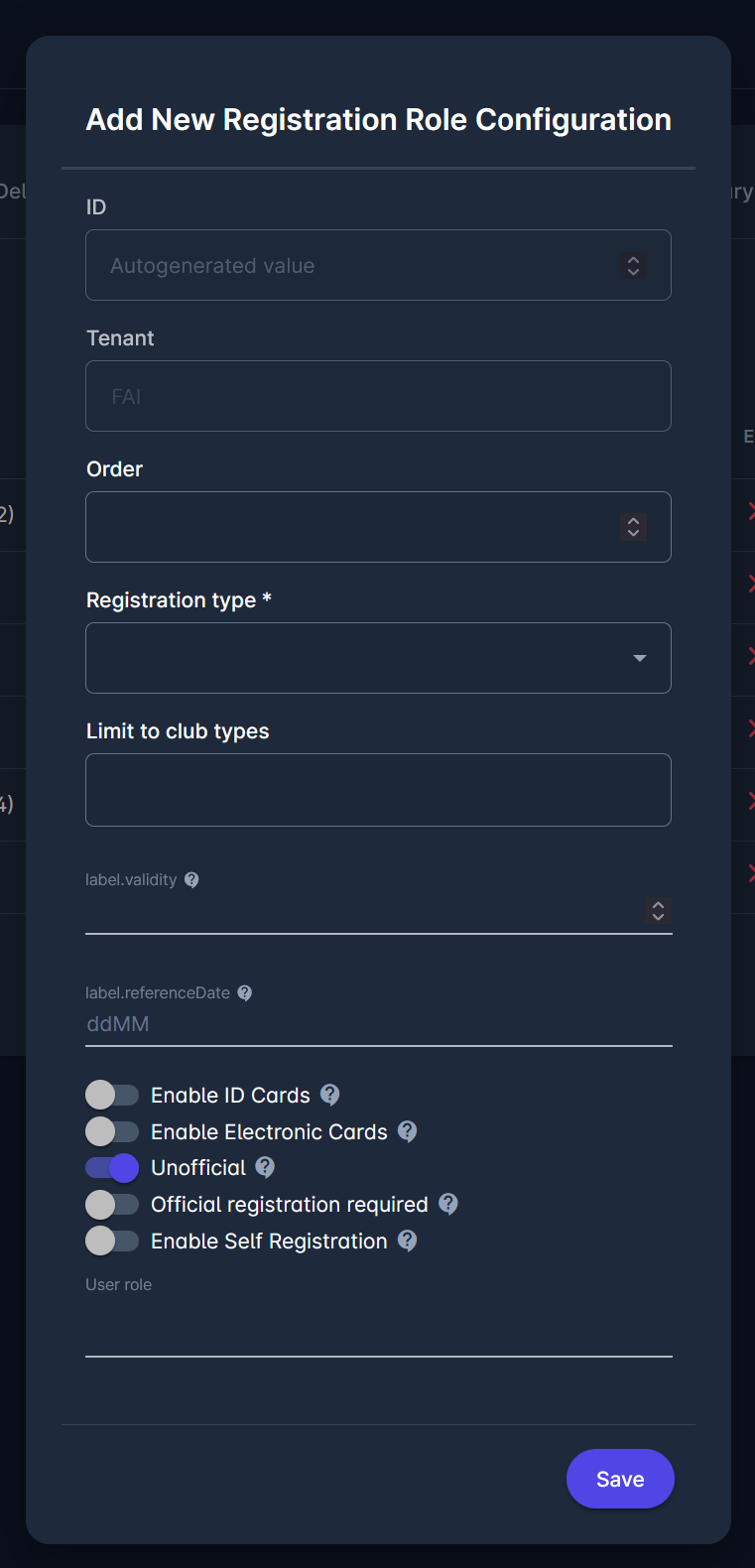Click the Enable Electronic Cards help icon
Screen dimensions: 755x1568
click(x=407, y=1131)
